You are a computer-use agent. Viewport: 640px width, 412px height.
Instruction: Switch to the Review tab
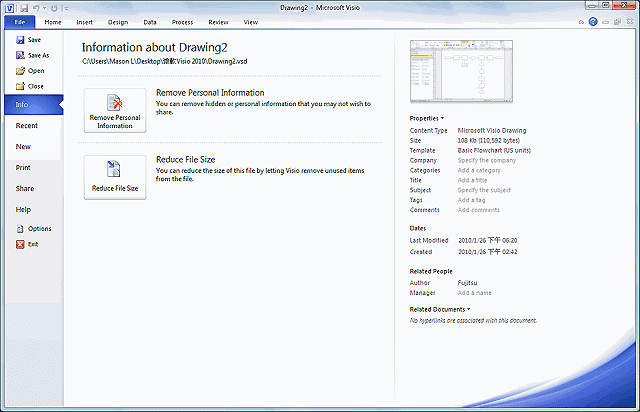(x=218, y=22)
